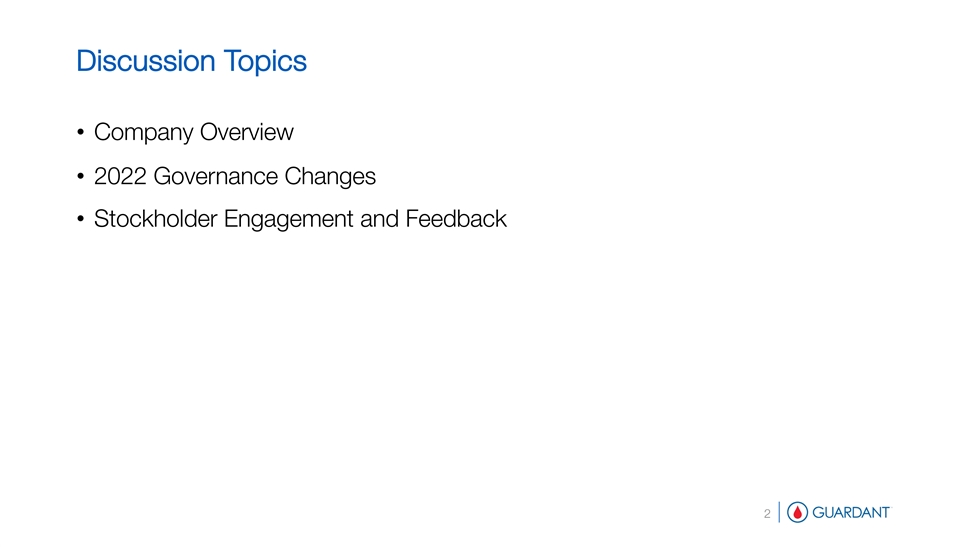
Task: Click the word Company in first bullet
Action: [142, 133]
